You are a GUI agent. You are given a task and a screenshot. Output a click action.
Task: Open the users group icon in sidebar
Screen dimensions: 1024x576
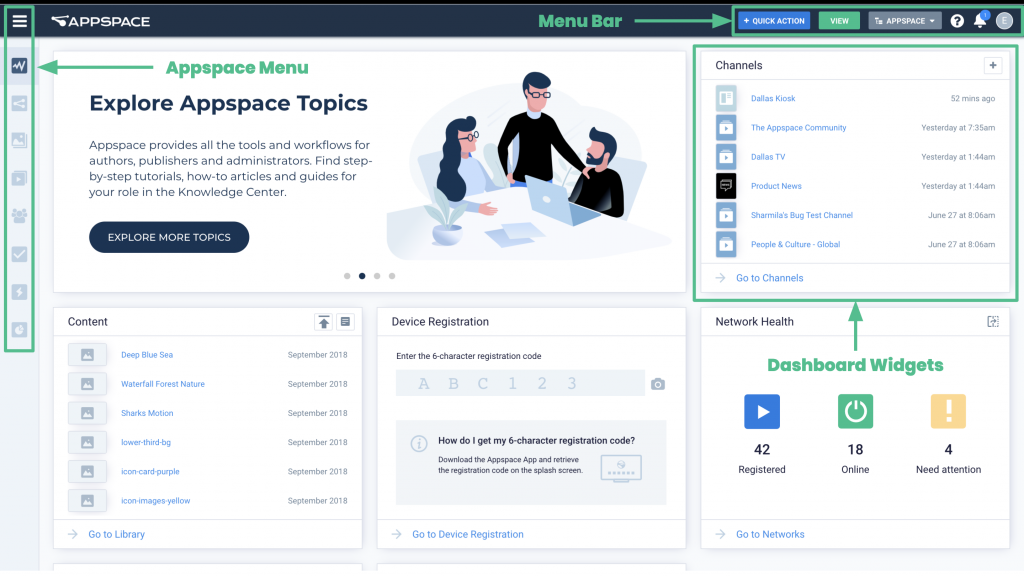pos(19,216)
